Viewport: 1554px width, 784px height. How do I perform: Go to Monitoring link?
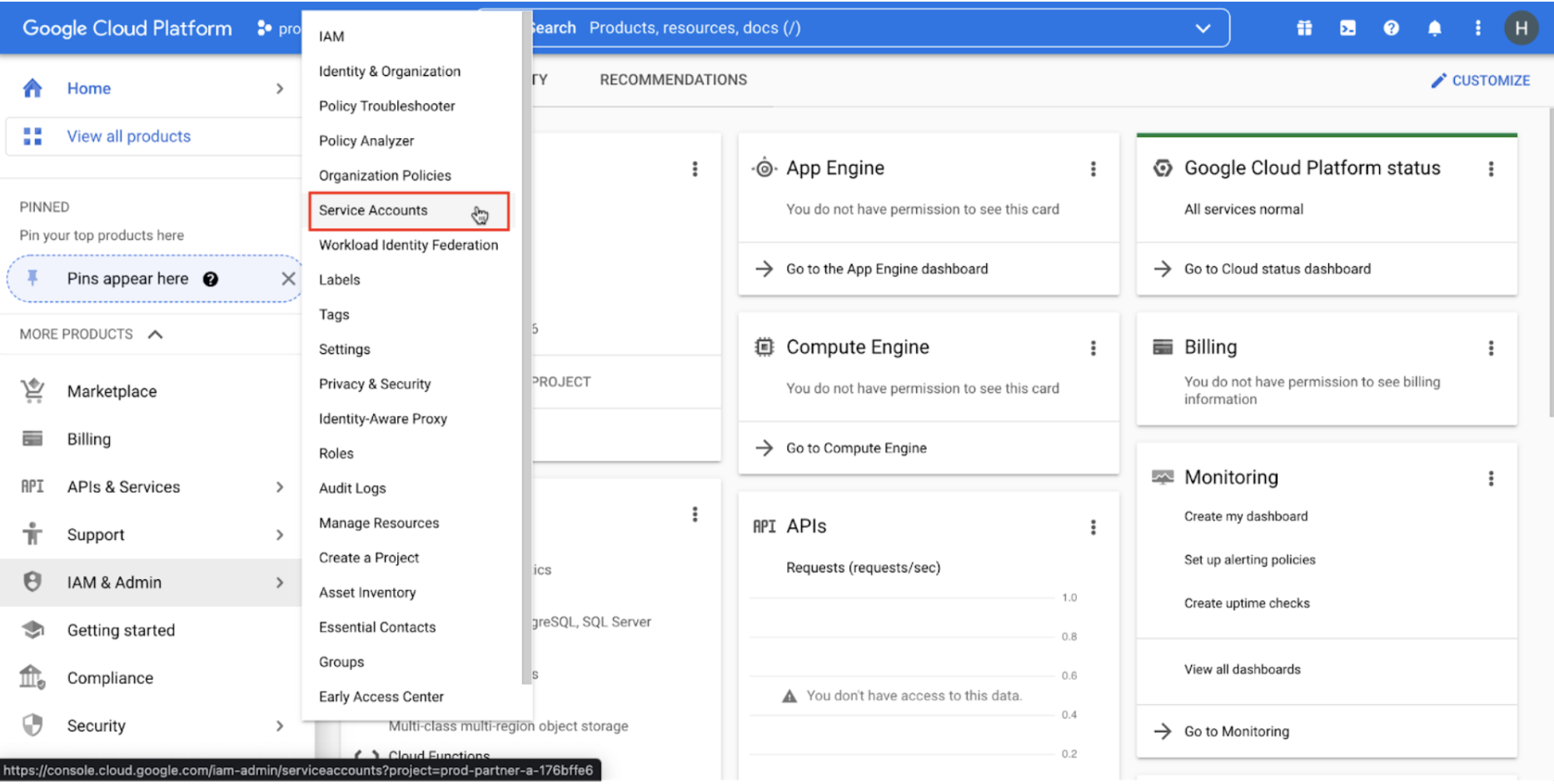coord(1236,732)
